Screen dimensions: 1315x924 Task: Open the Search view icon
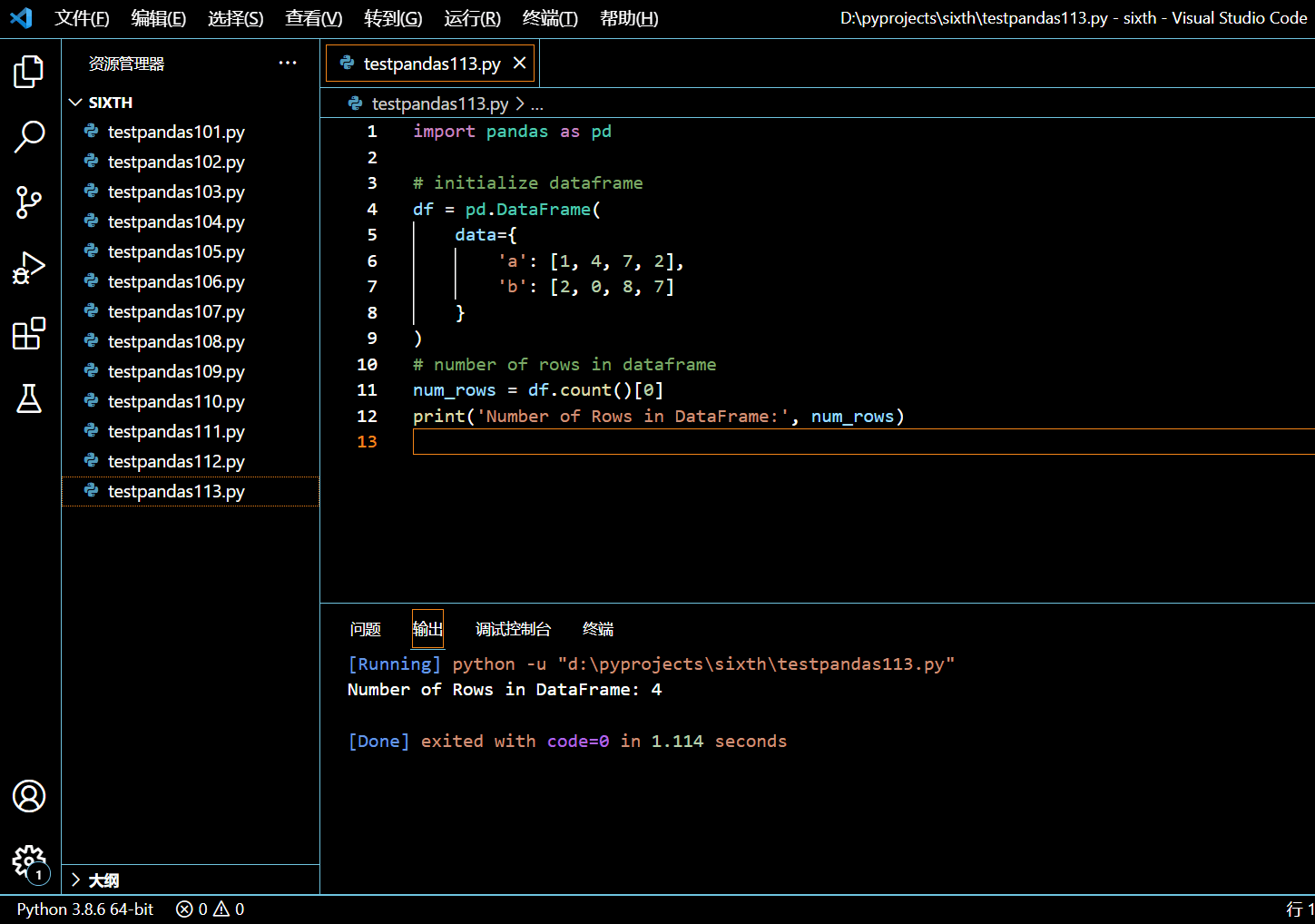click(29, 137)
